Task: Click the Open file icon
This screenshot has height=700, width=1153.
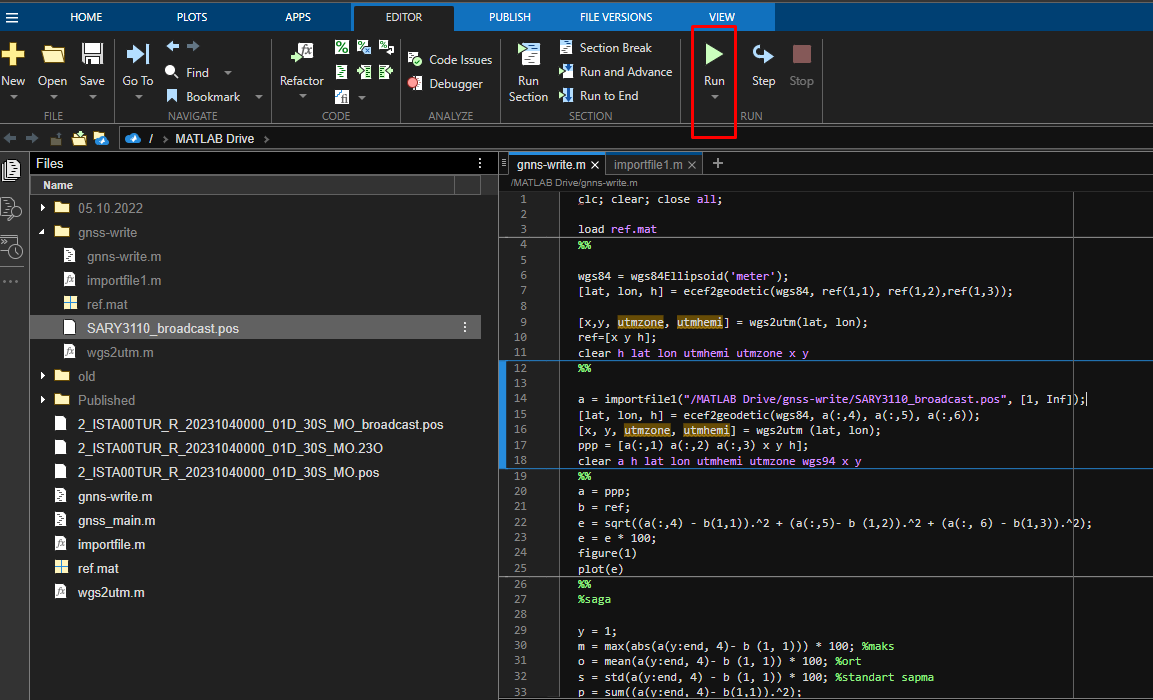Action: [53, 54]
